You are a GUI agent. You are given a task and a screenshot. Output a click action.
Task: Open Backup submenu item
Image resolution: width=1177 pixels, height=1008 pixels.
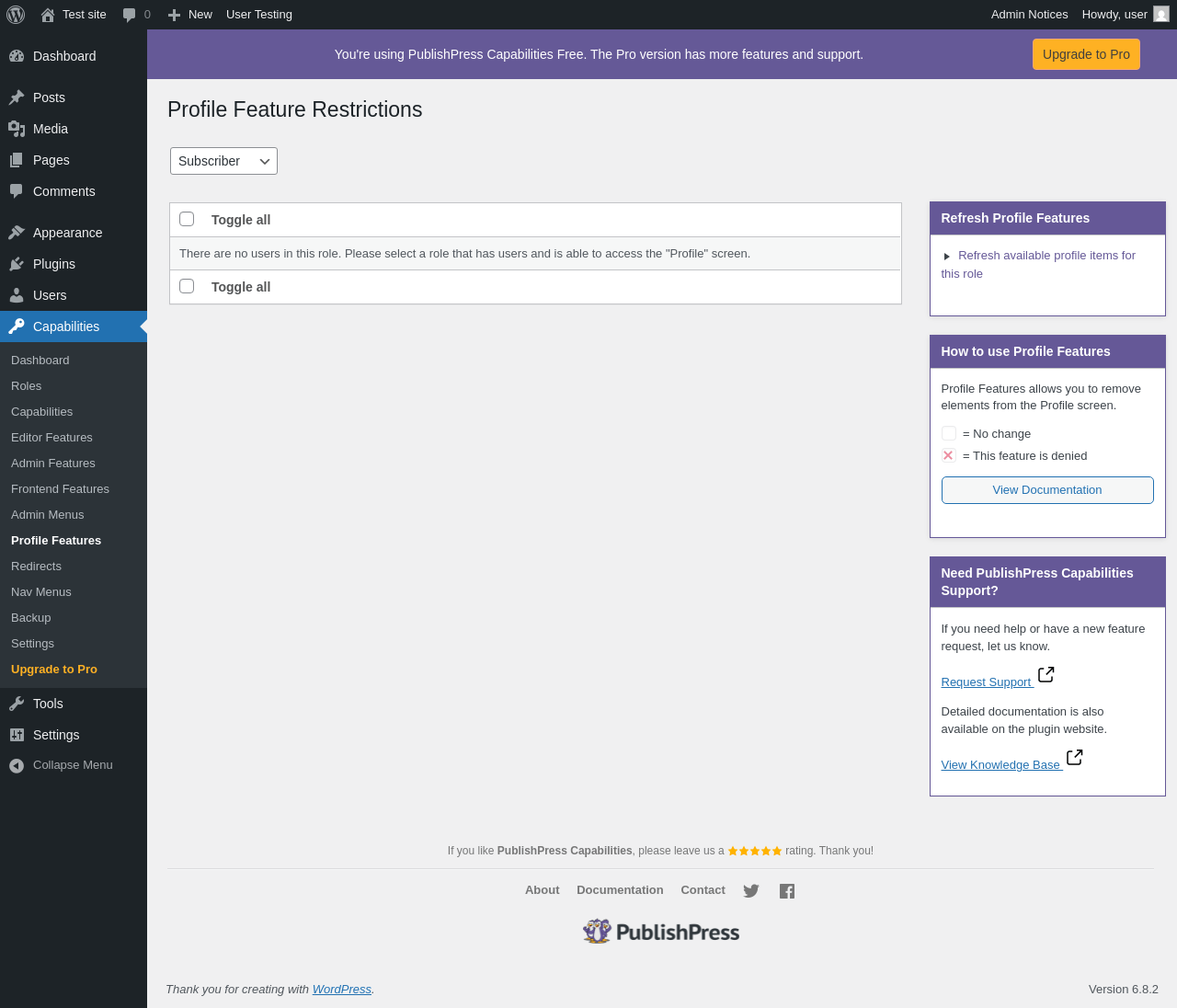click(x=31, y=618)
